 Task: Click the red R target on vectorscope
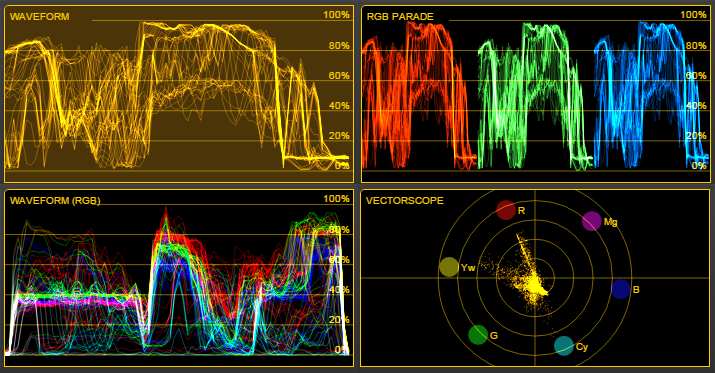click(x=505, y=210)
